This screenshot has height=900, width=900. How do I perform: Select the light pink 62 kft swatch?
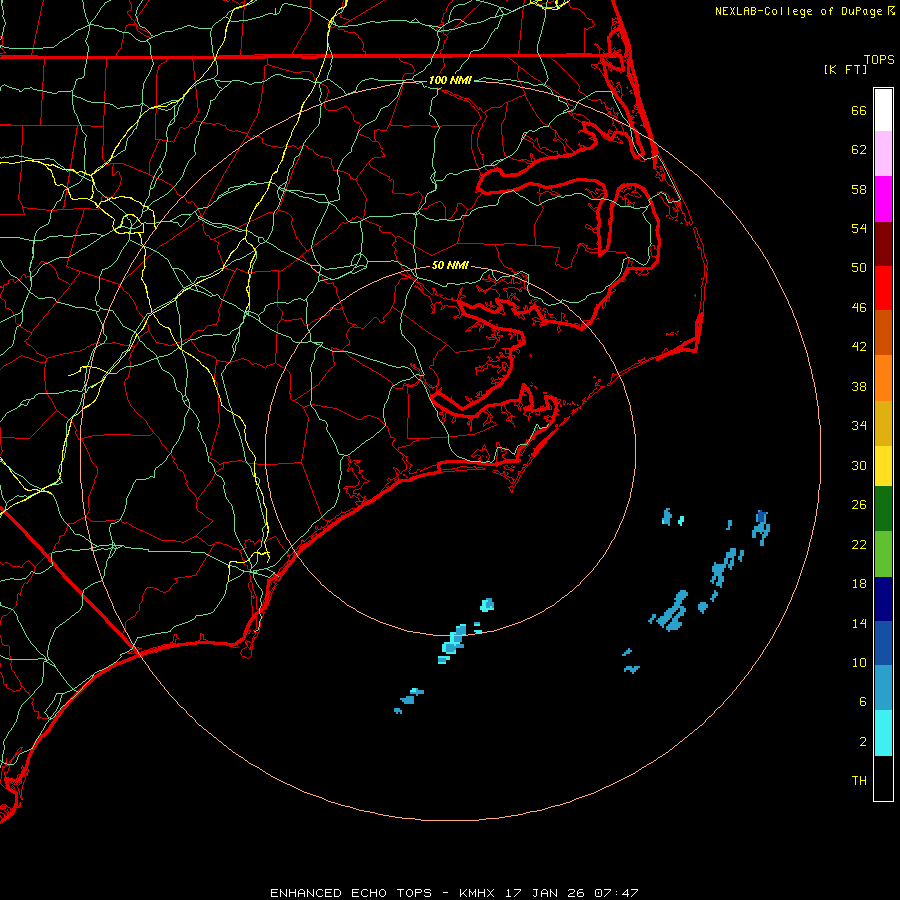(883, 154)
